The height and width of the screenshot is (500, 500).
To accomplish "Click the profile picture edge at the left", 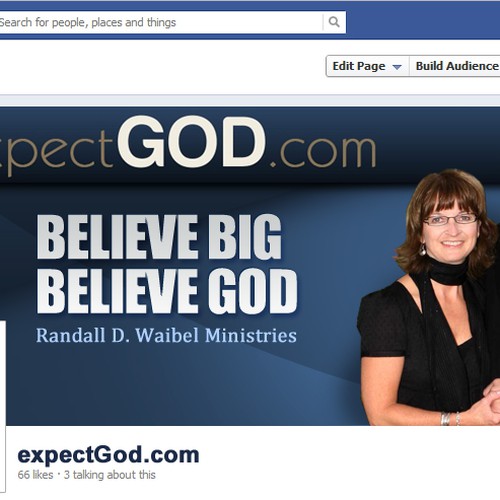I will click(3, 407).
